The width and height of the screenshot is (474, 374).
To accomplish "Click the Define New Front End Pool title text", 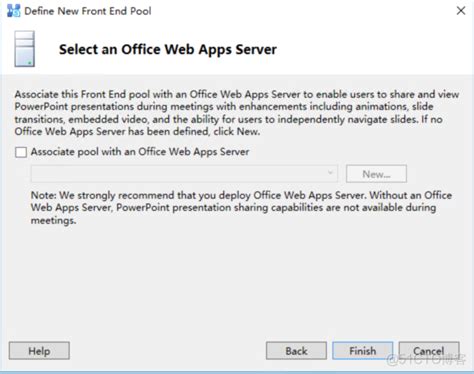I will coord(88,11).
